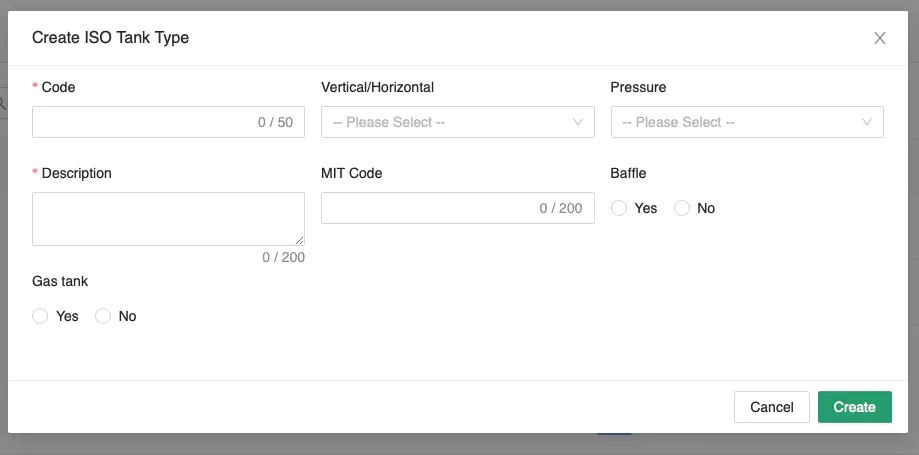The height and width of the screenshot is (455, 919).
Task: Choose Yes for Gas tank
Action: coord(40,316)
